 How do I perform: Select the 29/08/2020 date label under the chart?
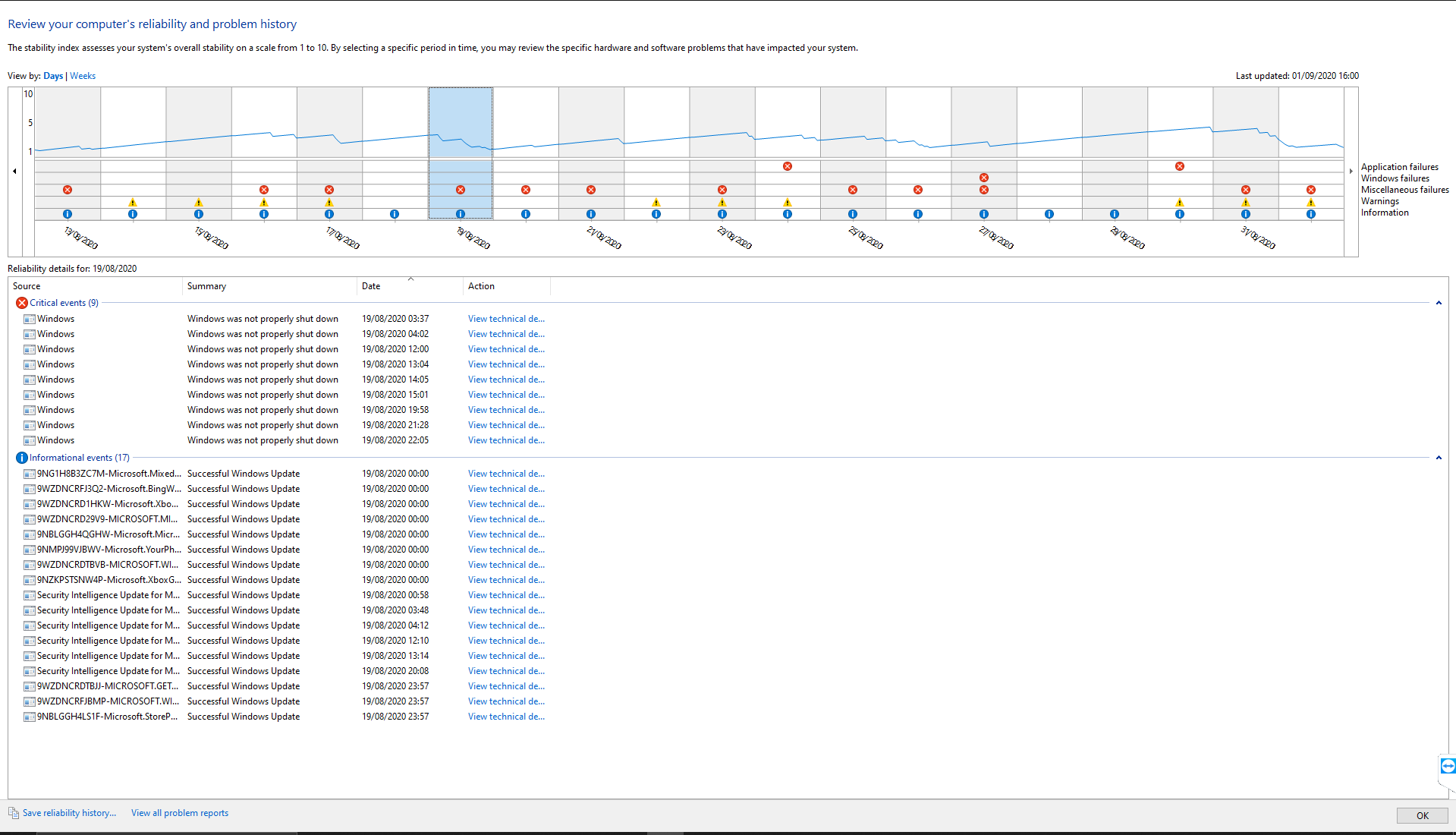[x=1127, y=238]
